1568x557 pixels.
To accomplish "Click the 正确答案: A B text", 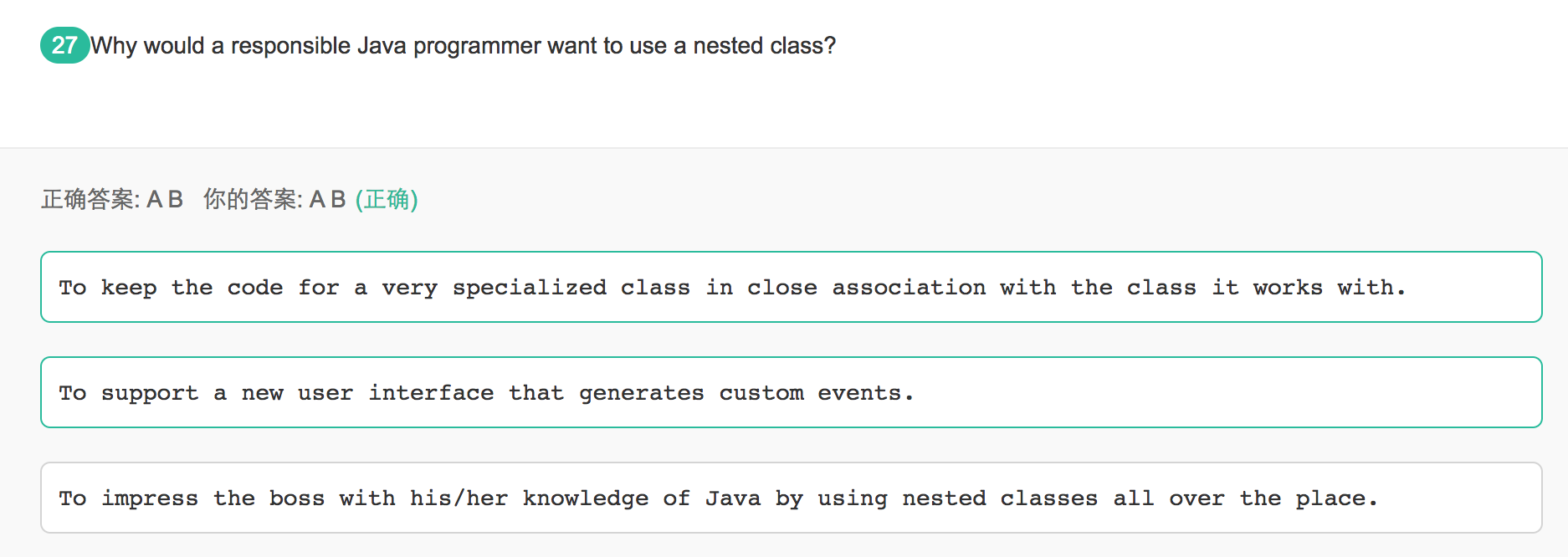I will pos(112,199).
